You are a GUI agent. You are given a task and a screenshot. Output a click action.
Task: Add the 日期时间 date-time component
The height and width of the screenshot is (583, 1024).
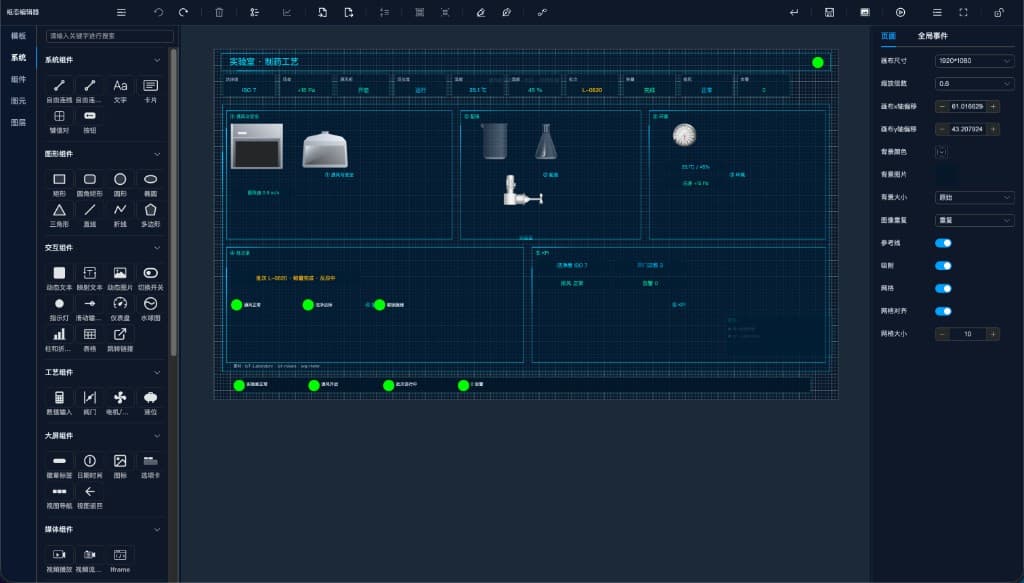coord(89,465)
